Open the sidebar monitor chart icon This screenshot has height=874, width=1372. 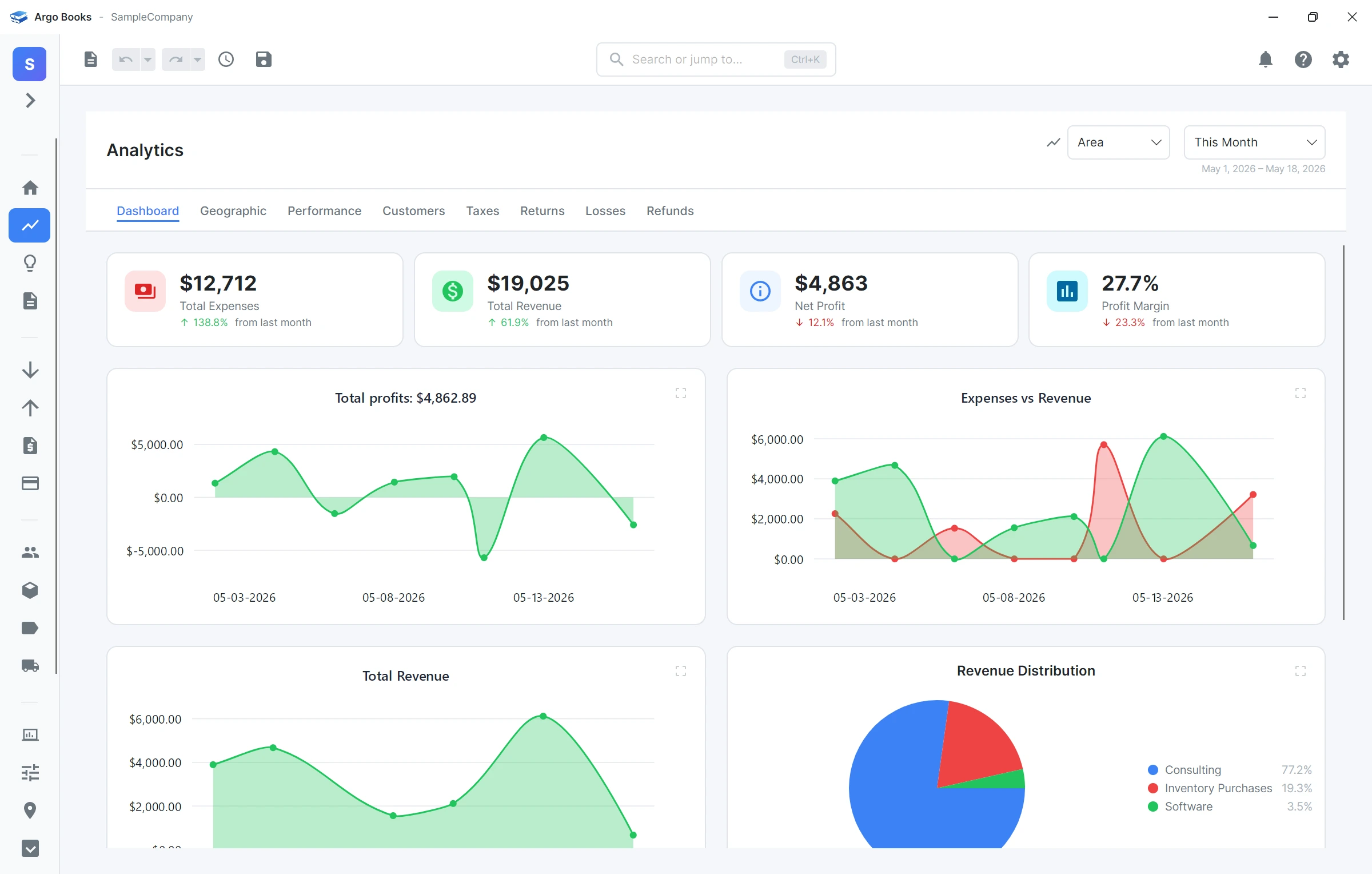click(x=30, y=735)
